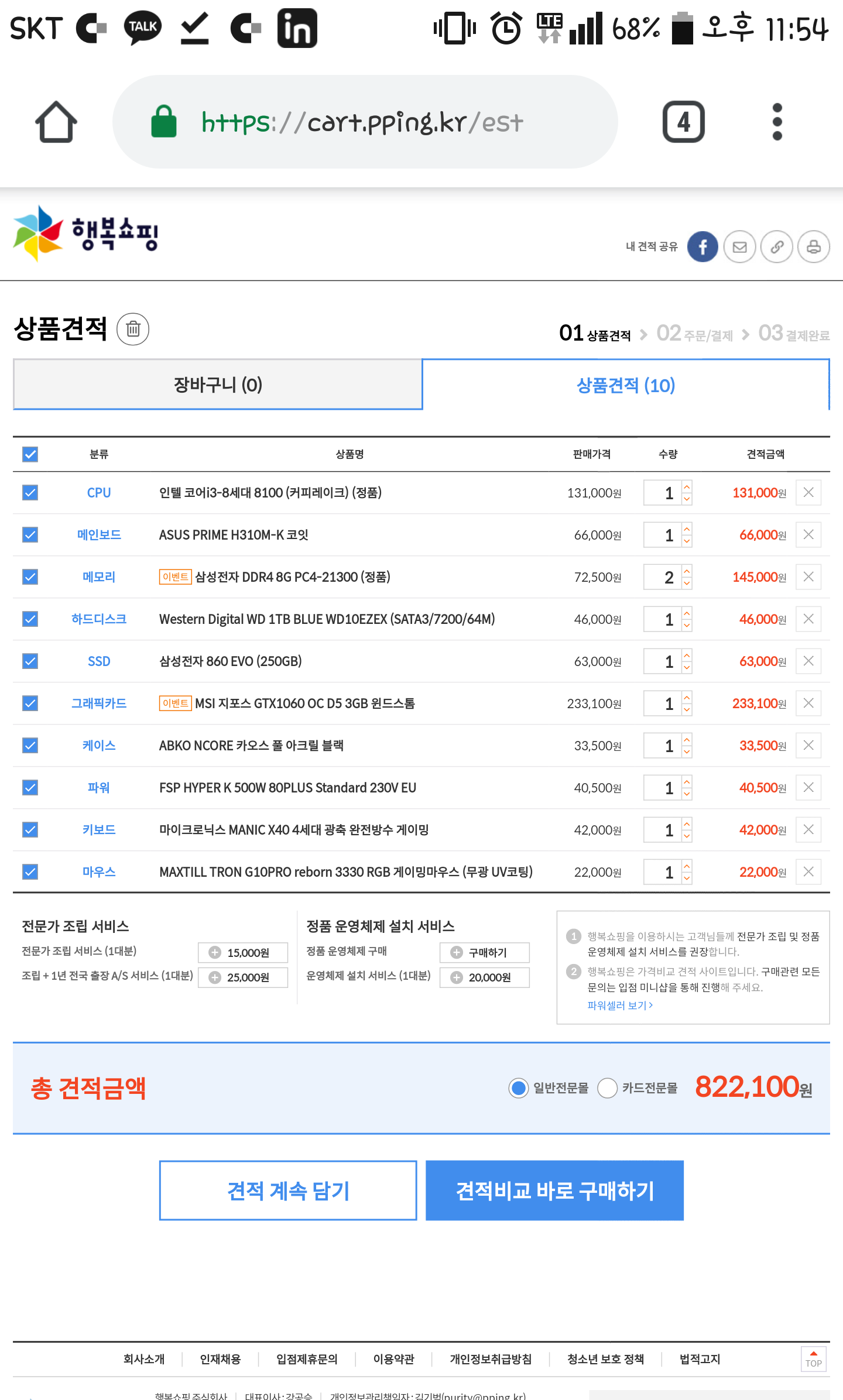The height and width of the screenshot is (1400, 843).
Task: Toggle the 메모리 row checkbox
Action: point(30,577)
